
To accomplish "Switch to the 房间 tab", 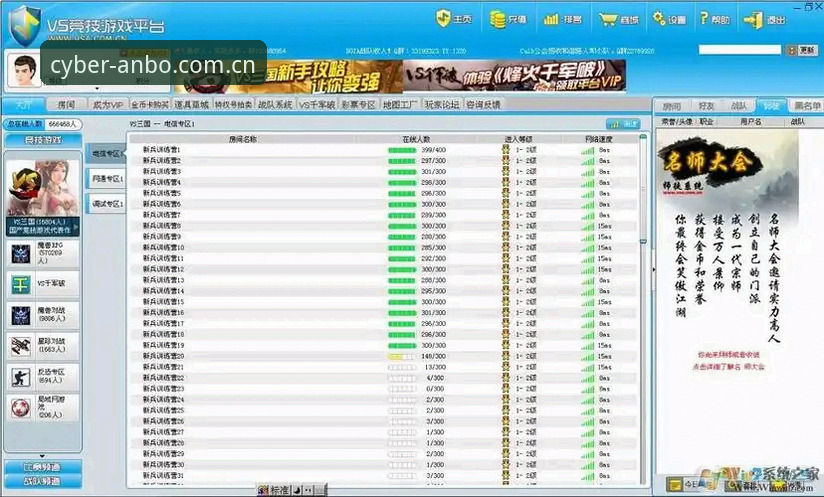I will pyautogui.click(x=66, y=105).
